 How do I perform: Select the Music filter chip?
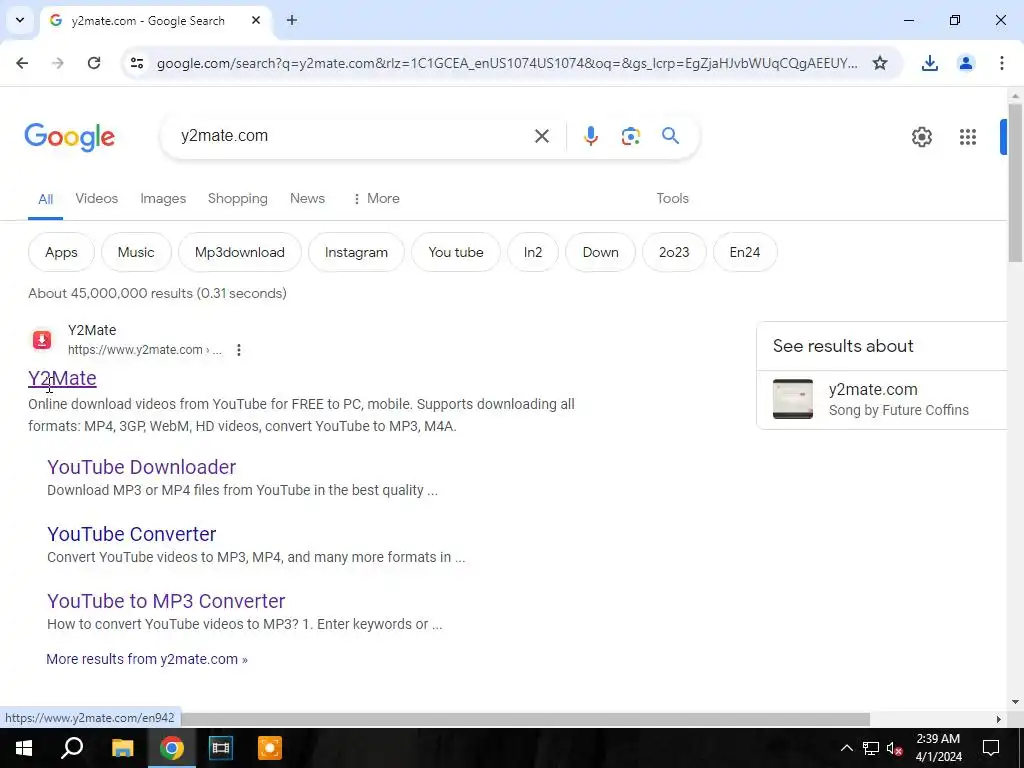pyautogui.click(x=136, y=252)
